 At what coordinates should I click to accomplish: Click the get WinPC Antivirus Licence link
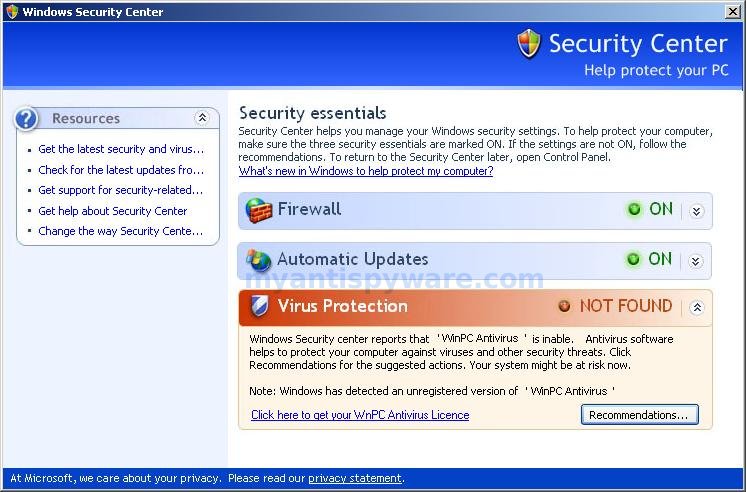[360, 415]
